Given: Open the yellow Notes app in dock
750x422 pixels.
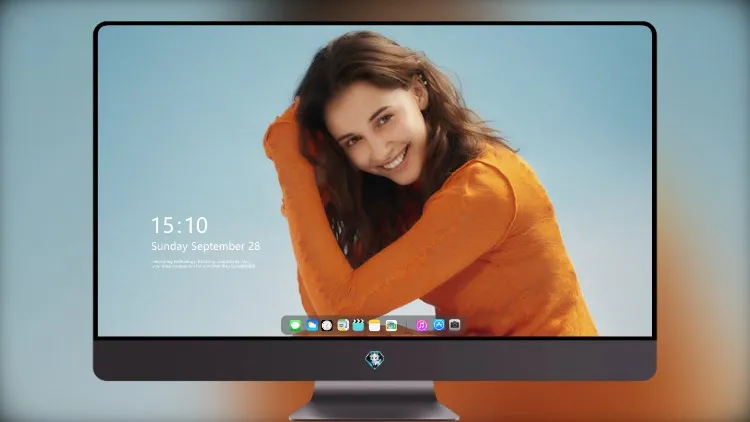Looking at the screenshot, I should (x=375, y=325).
